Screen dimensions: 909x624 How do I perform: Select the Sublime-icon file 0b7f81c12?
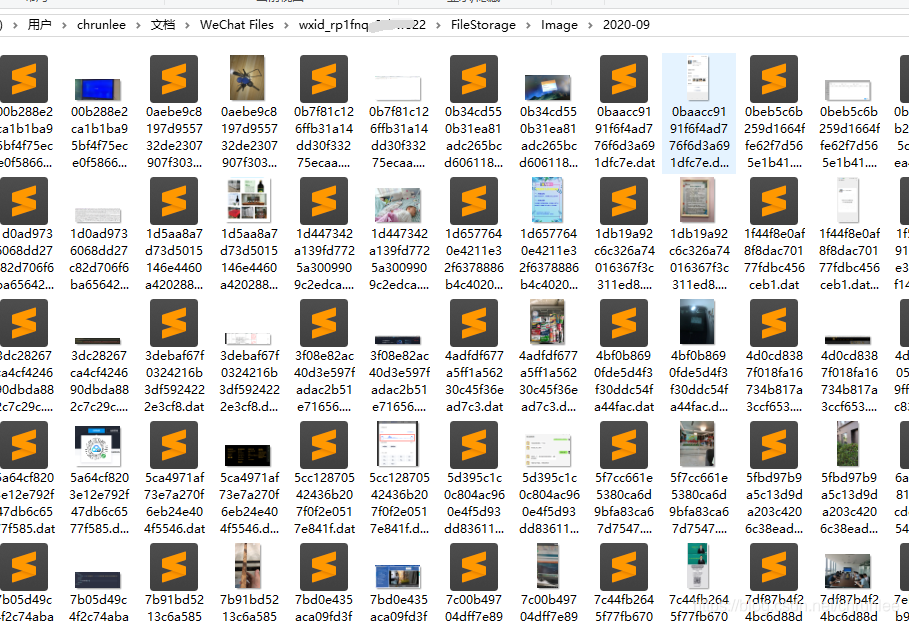tap(324, 79)
